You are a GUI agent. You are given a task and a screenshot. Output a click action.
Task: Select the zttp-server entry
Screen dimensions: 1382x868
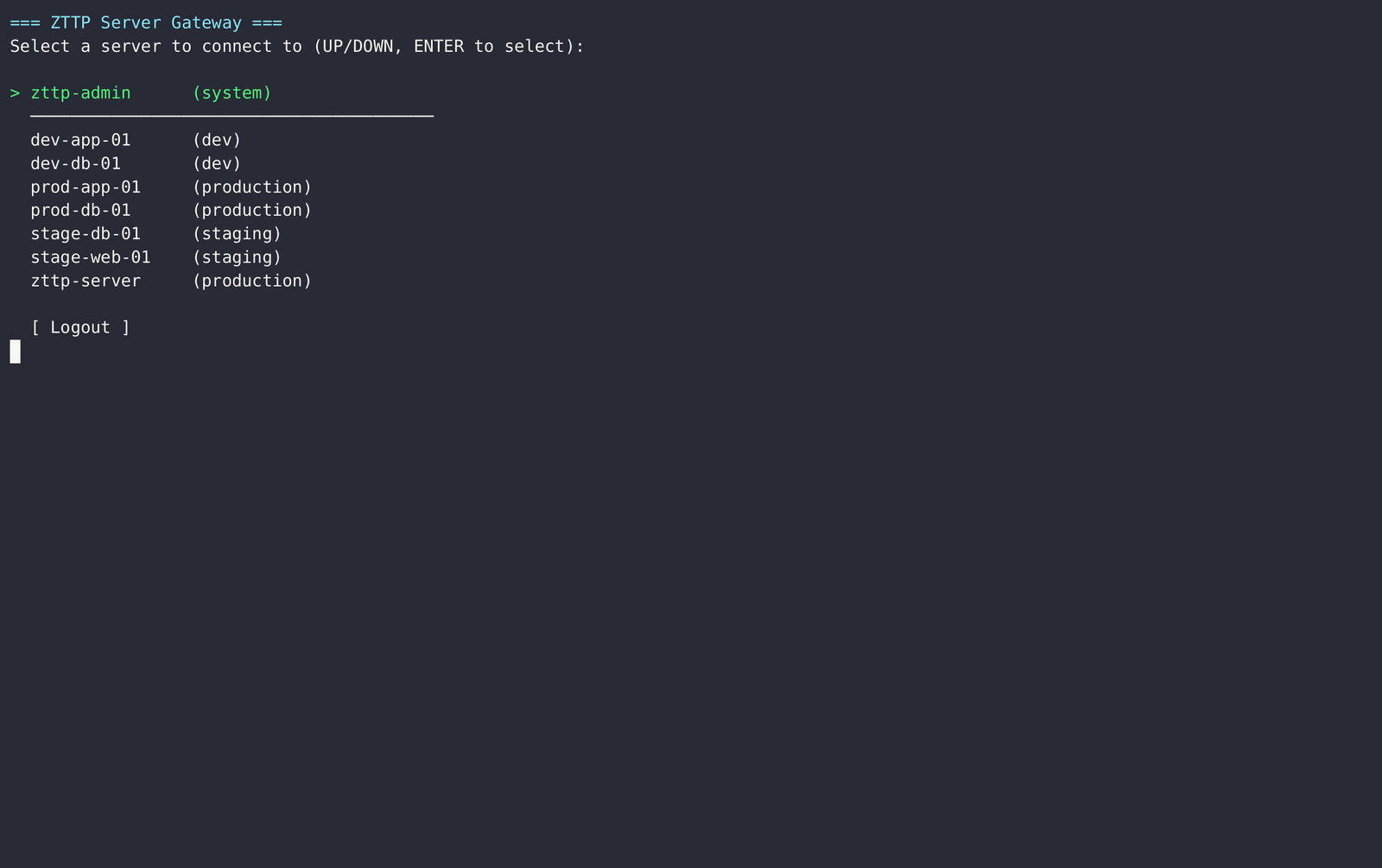(171, 281)
